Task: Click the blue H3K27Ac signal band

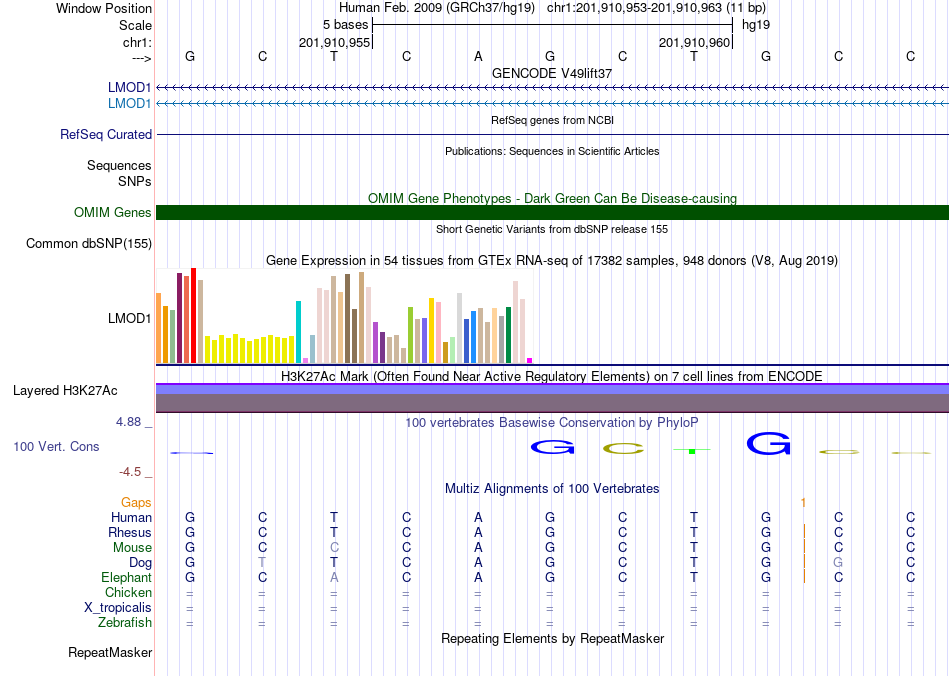Action: (552, 389)
